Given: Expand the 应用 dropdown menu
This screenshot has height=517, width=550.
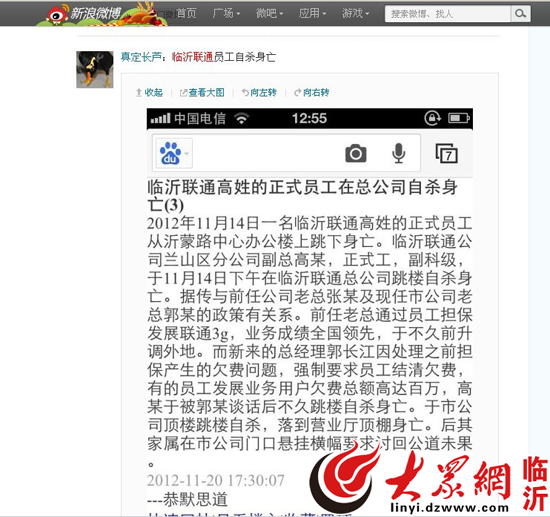Looking at the screenshot, I should click(312, 13).
